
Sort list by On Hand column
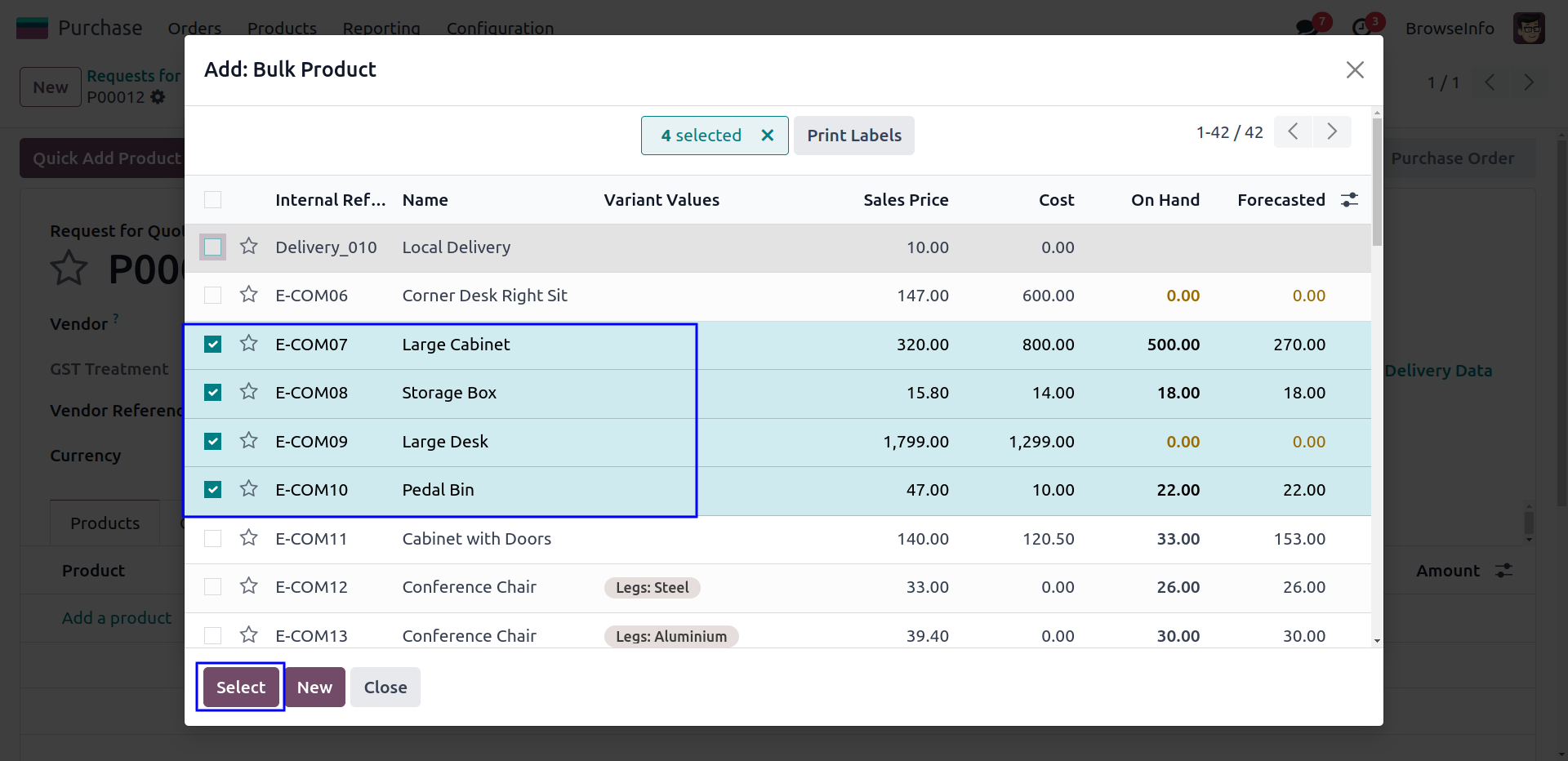(x=1165, y=200)
